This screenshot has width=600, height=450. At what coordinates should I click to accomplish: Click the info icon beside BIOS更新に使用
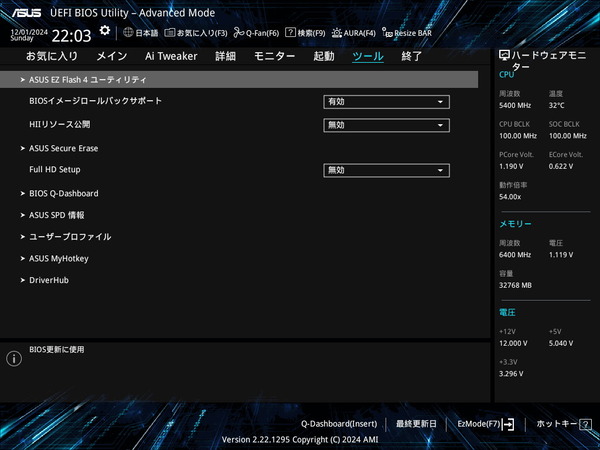[x=14, y=359]
